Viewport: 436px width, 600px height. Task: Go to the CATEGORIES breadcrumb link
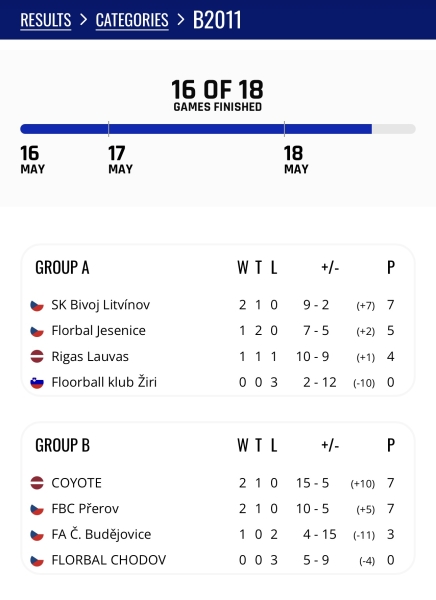pos(132,20)
